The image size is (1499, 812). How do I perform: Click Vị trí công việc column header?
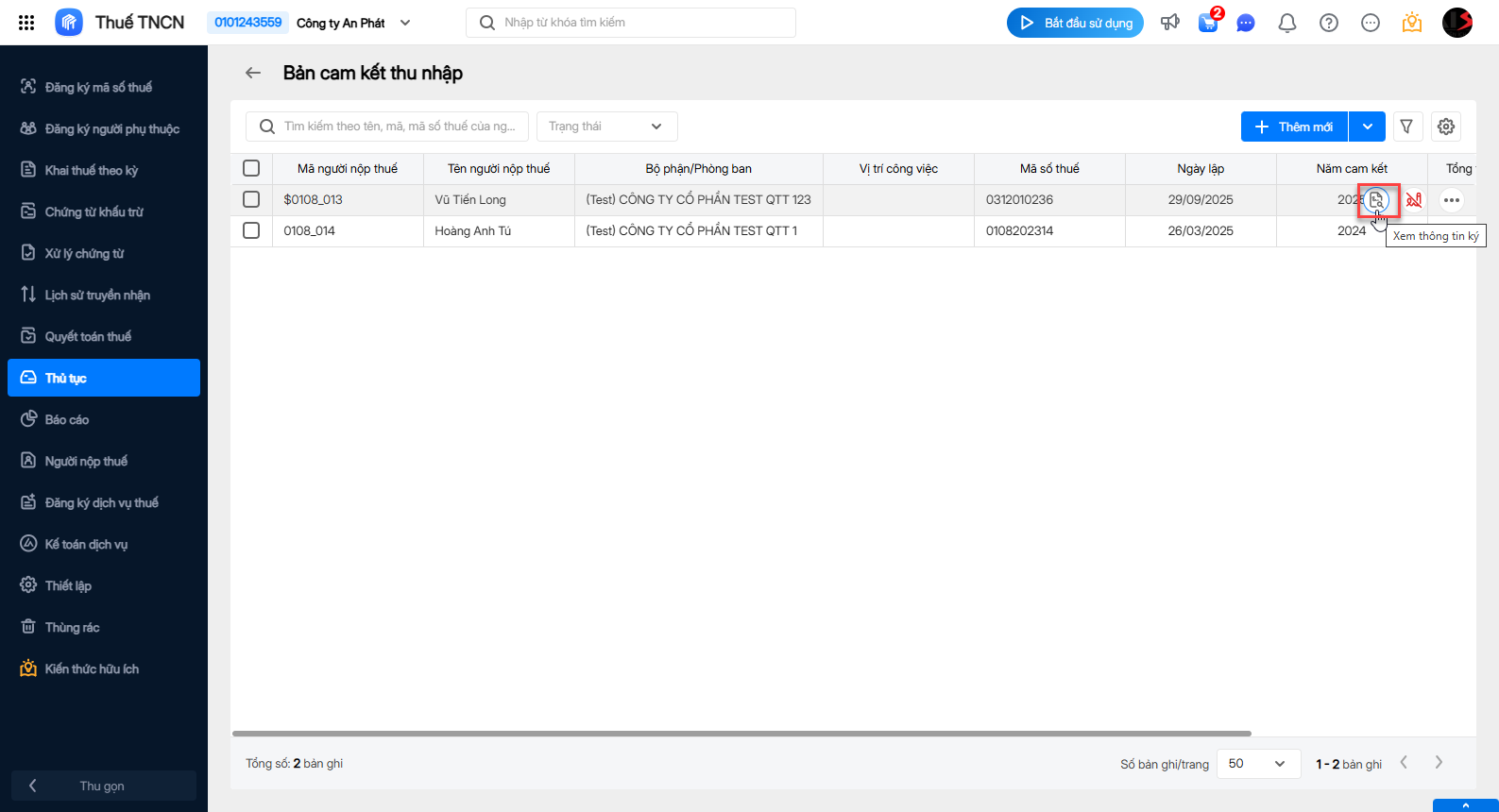898,169
